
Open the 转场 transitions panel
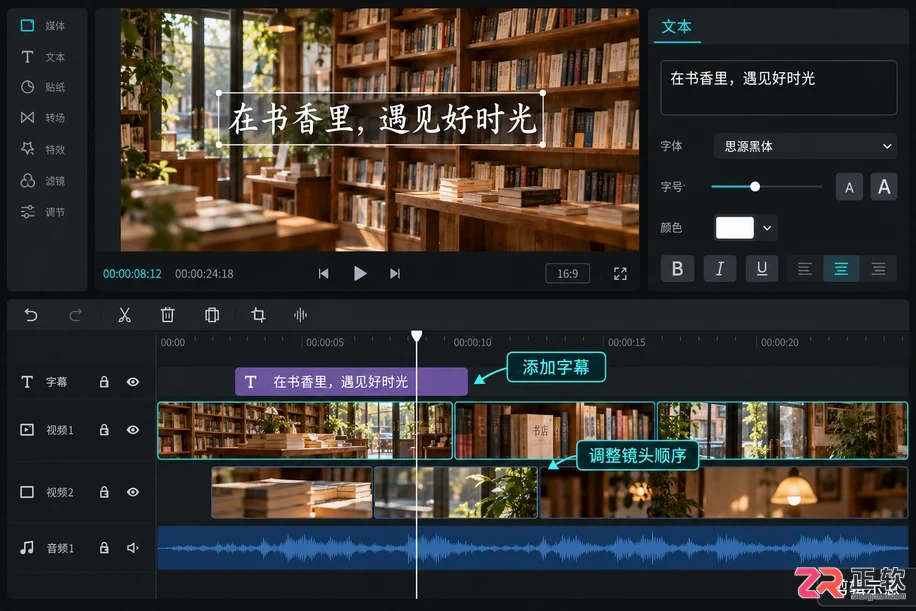pos(42,117)
